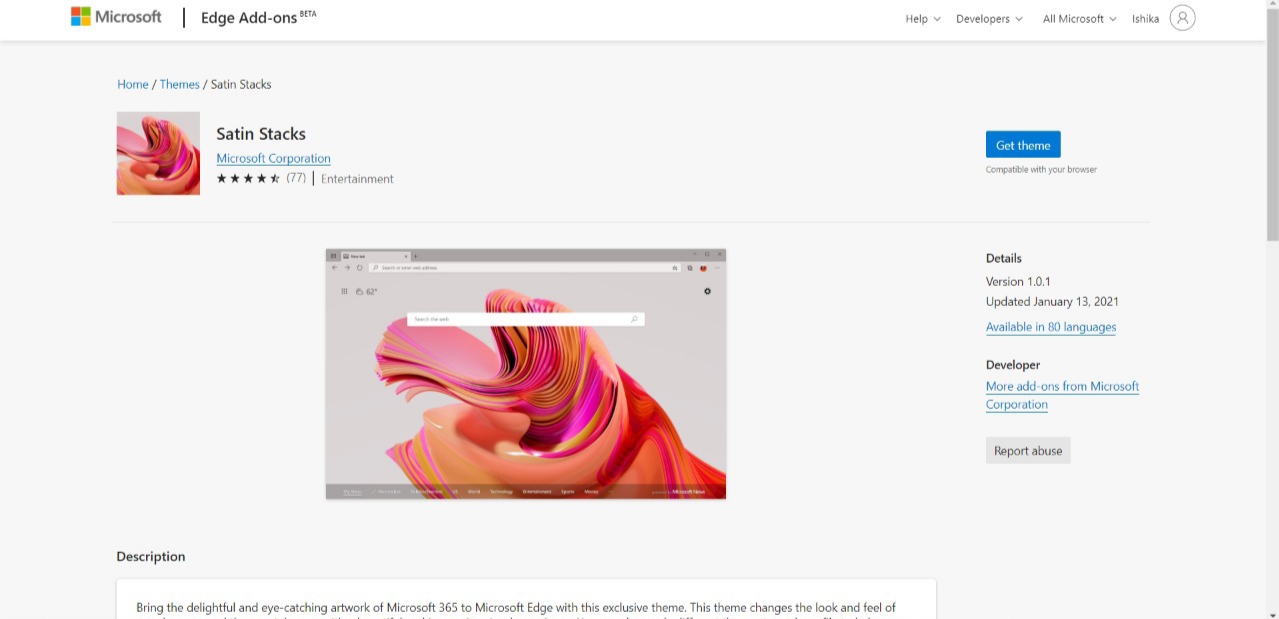Open Microsoft Corporation publisher link
The image size is (1279, 619).
(273, 158)
